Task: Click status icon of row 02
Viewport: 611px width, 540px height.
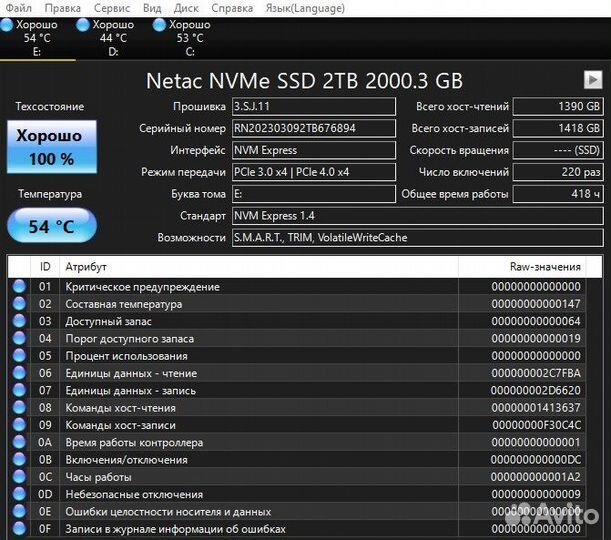Action: coord(19,304)
